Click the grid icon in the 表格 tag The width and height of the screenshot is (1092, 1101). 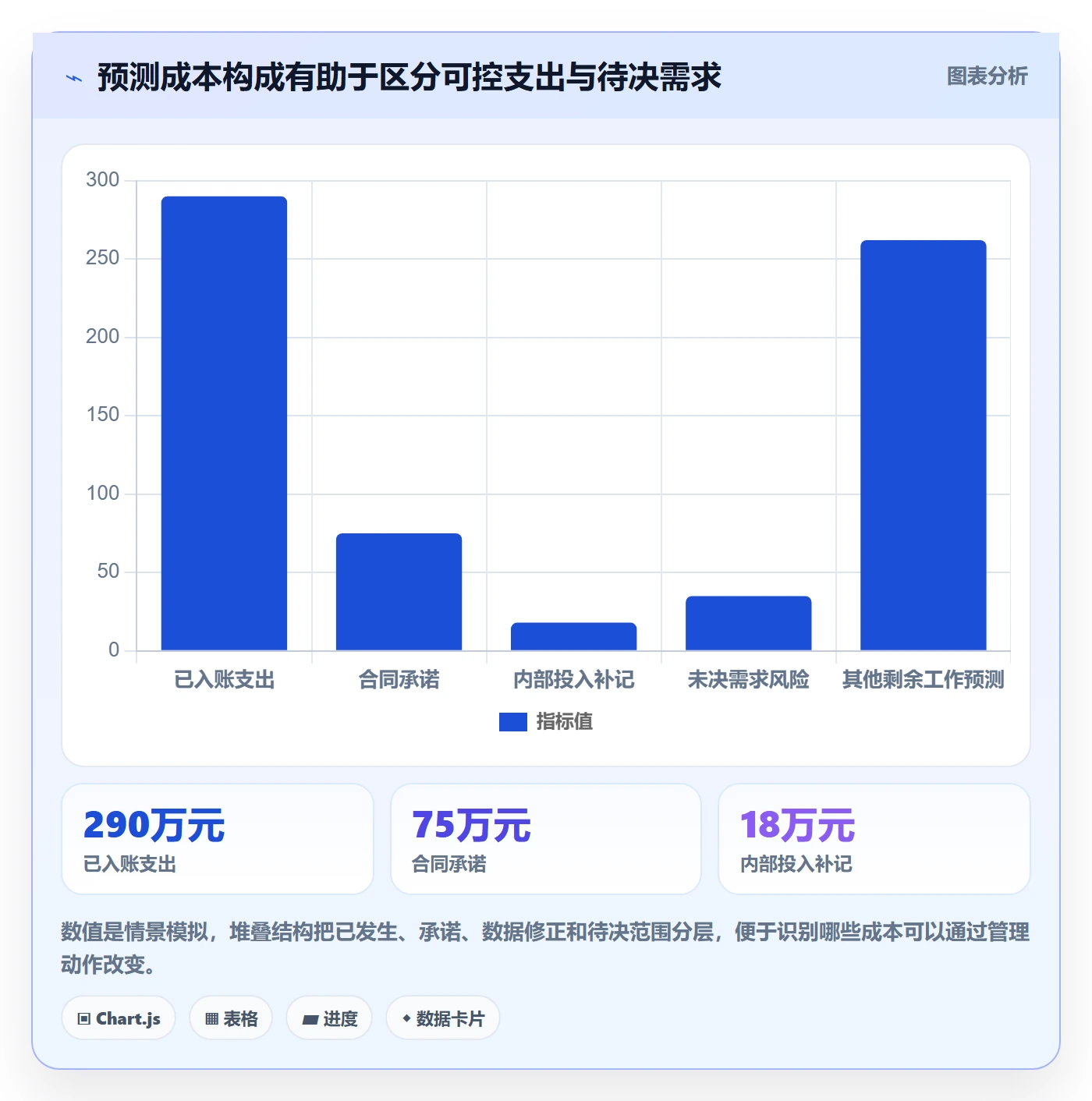point(211,1019)
